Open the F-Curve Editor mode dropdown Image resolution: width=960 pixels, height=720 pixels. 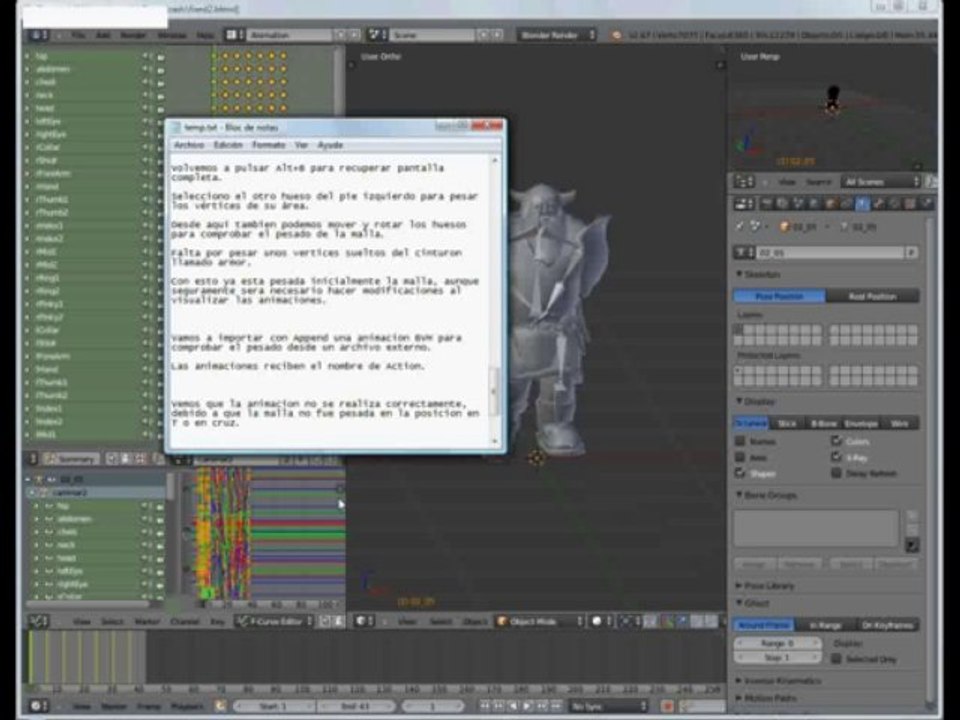[274, 621]
